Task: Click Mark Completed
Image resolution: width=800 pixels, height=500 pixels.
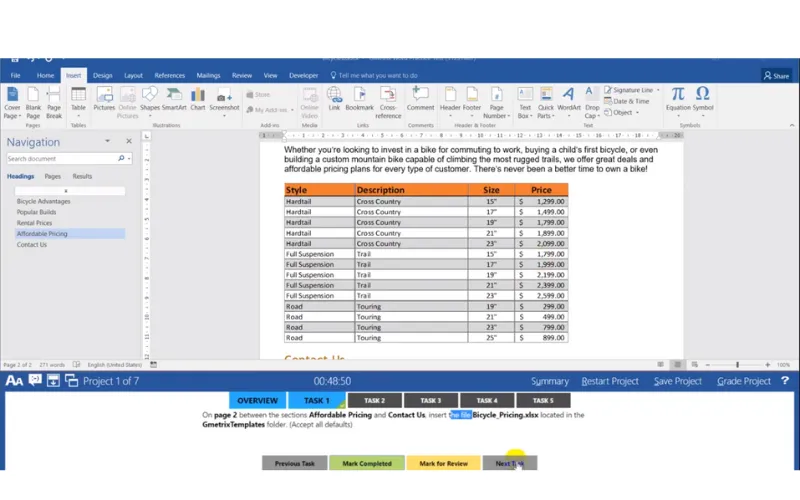Action: [367, 463]
